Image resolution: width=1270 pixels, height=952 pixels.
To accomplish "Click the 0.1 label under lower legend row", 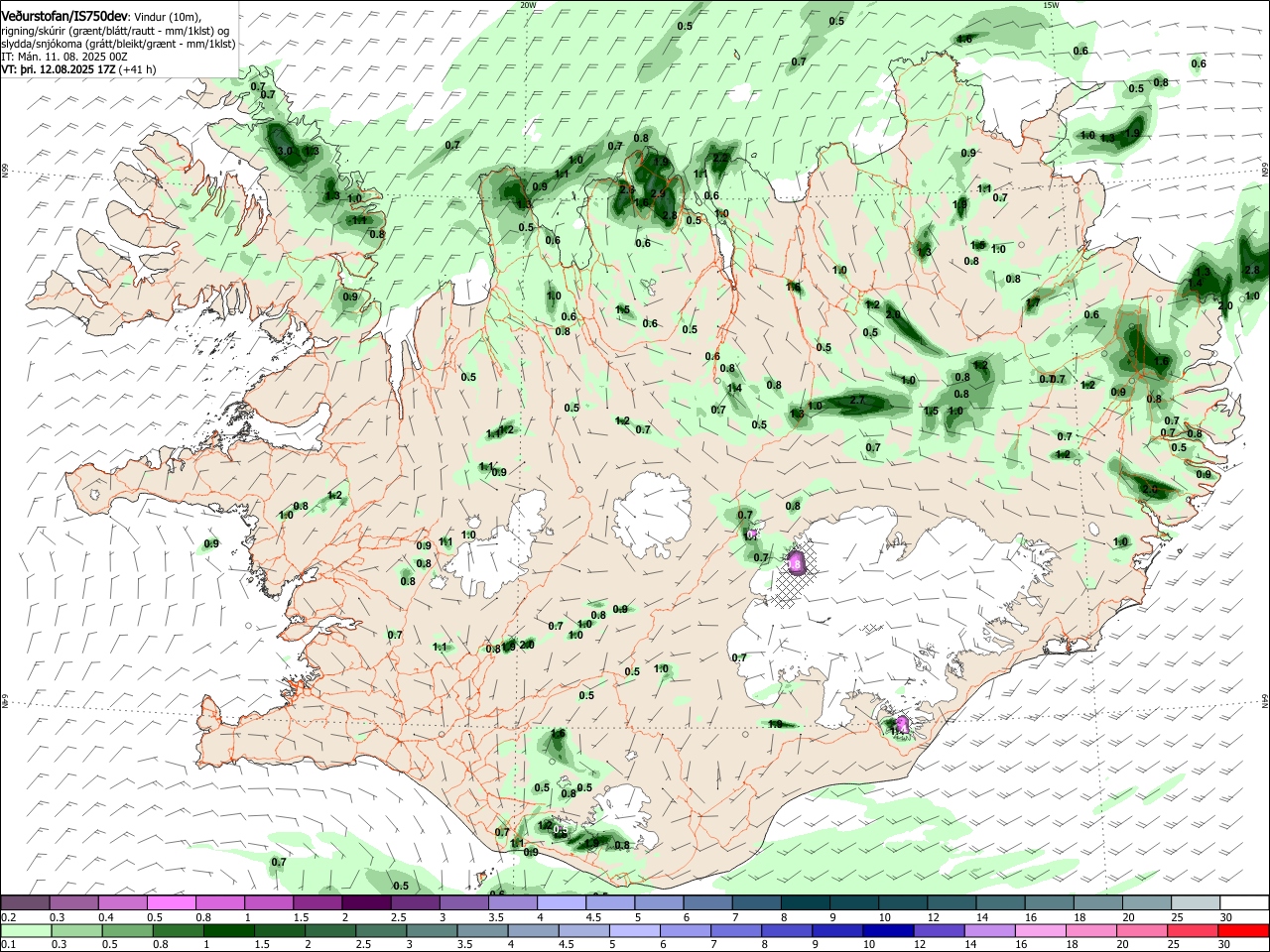I will (x=9, y=945).
